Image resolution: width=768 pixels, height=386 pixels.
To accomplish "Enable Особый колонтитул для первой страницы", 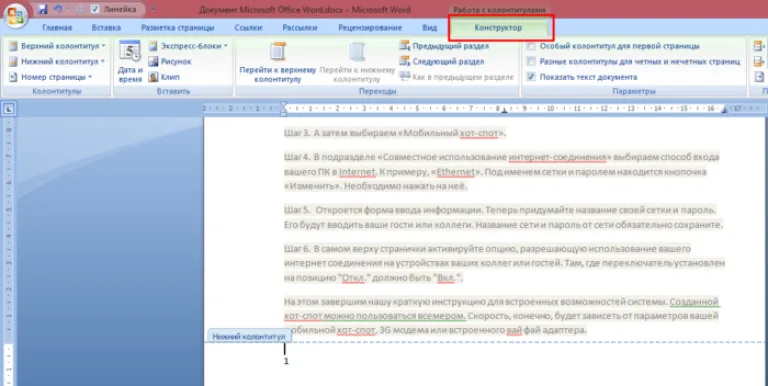I will point(531,46).
